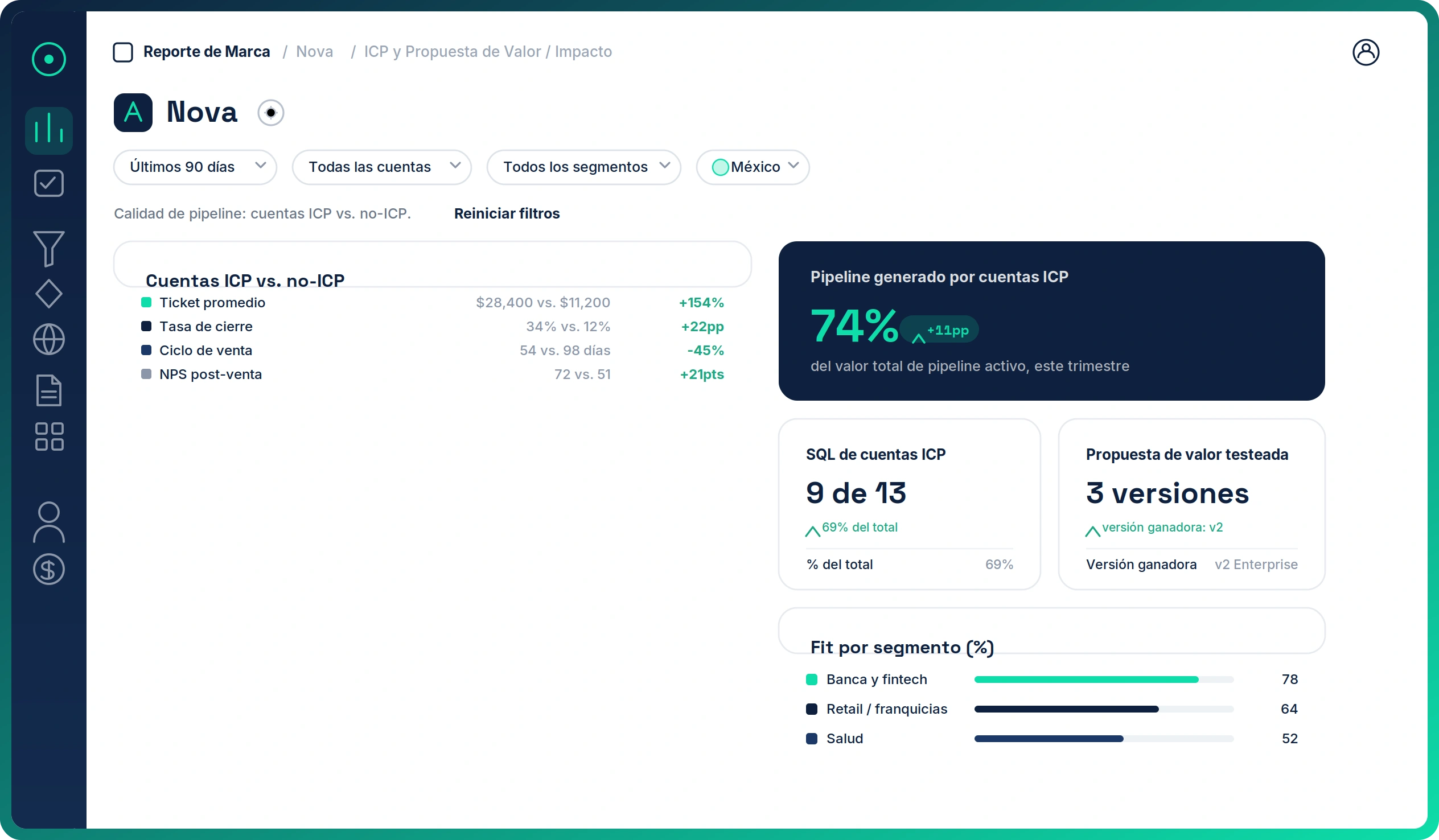
Task: Click the Banca y fintech legend swatch
Action: point(812,680)
